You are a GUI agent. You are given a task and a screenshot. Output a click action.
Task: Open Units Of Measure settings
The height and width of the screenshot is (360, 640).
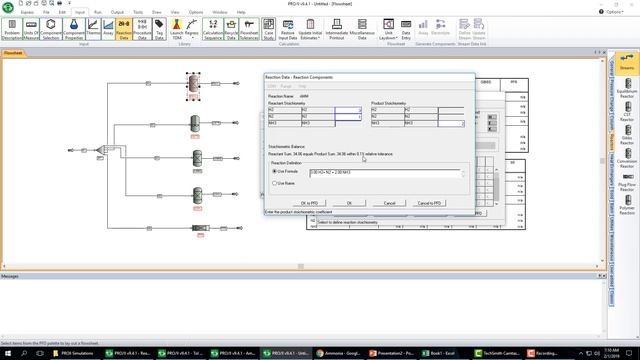[x=31, y=29]
